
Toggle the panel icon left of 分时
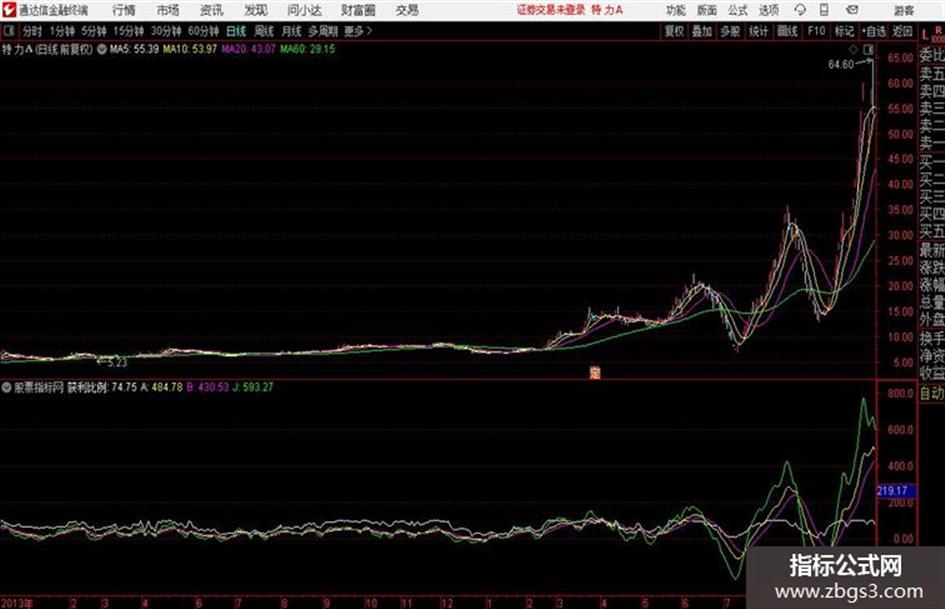point(9,31)
